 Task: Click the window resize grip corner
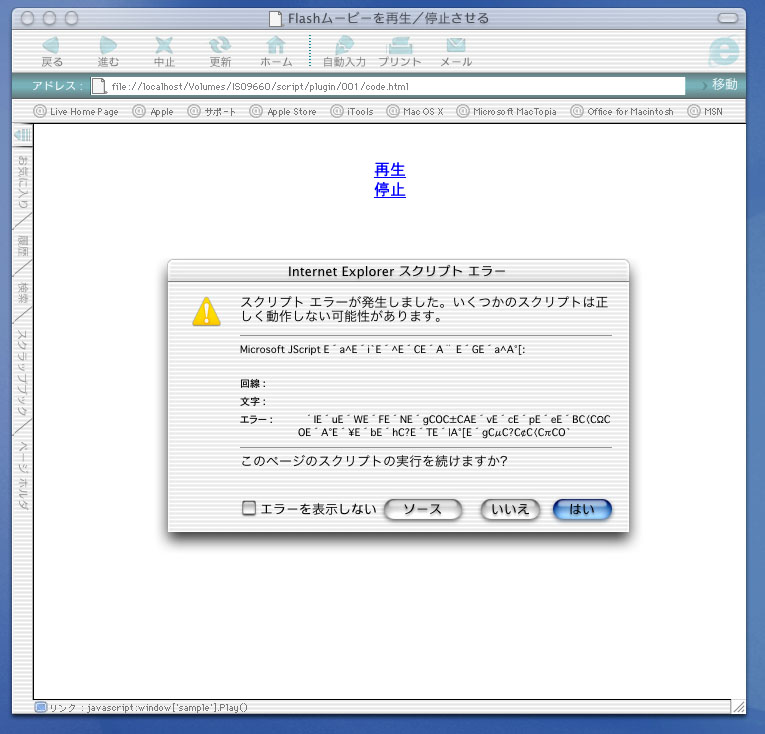(739, 707)
